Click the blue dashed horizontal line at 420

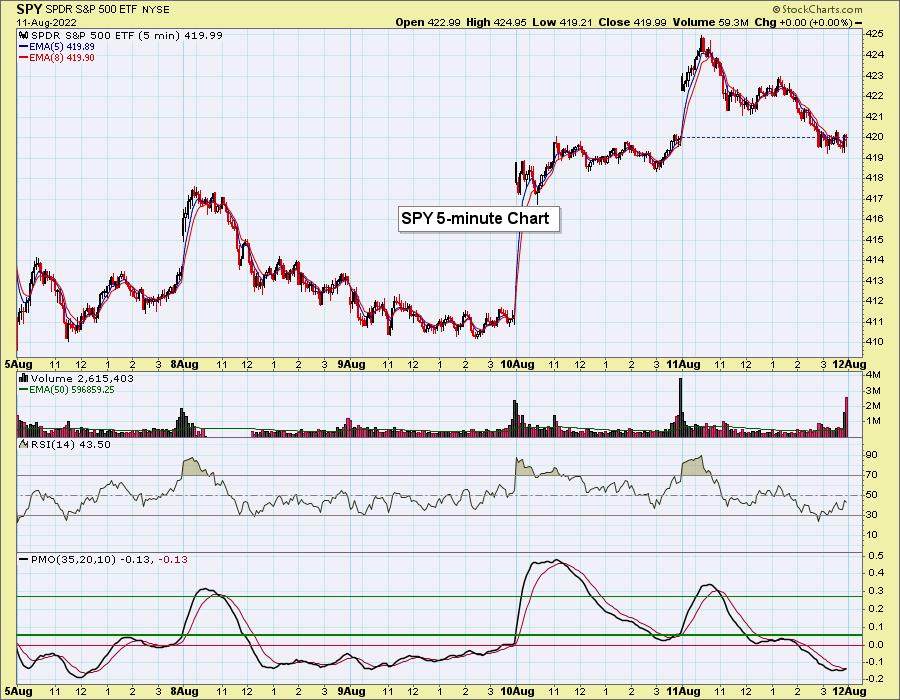tap(763, 137)
